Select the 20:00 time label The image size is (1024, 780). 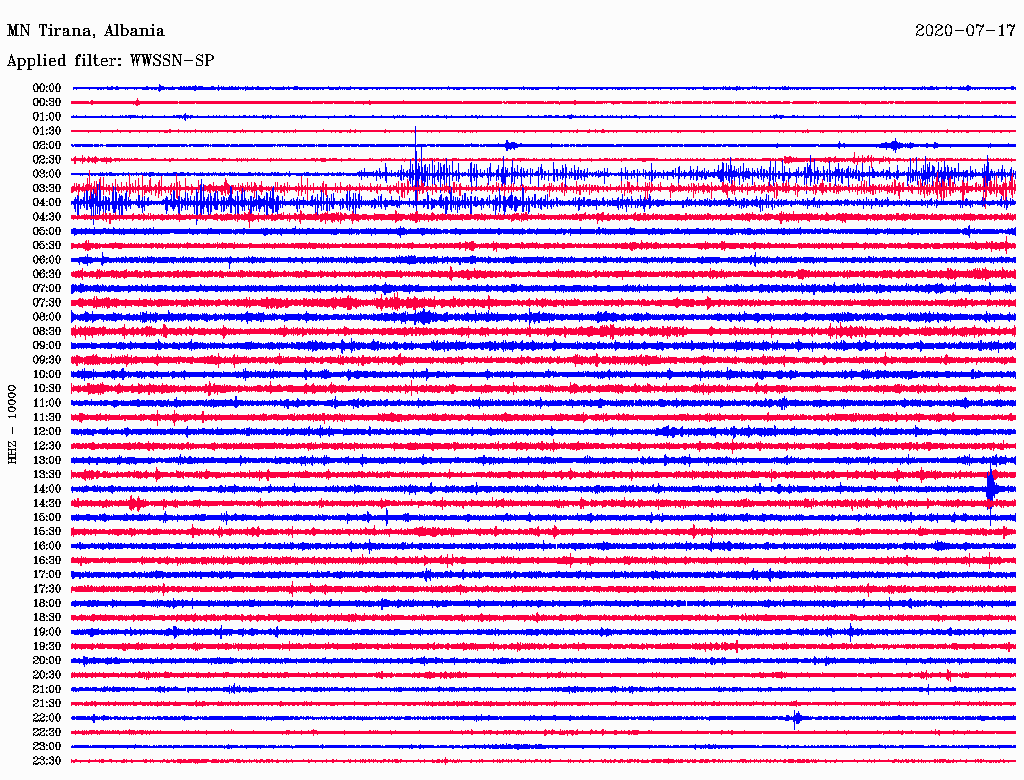47,660
